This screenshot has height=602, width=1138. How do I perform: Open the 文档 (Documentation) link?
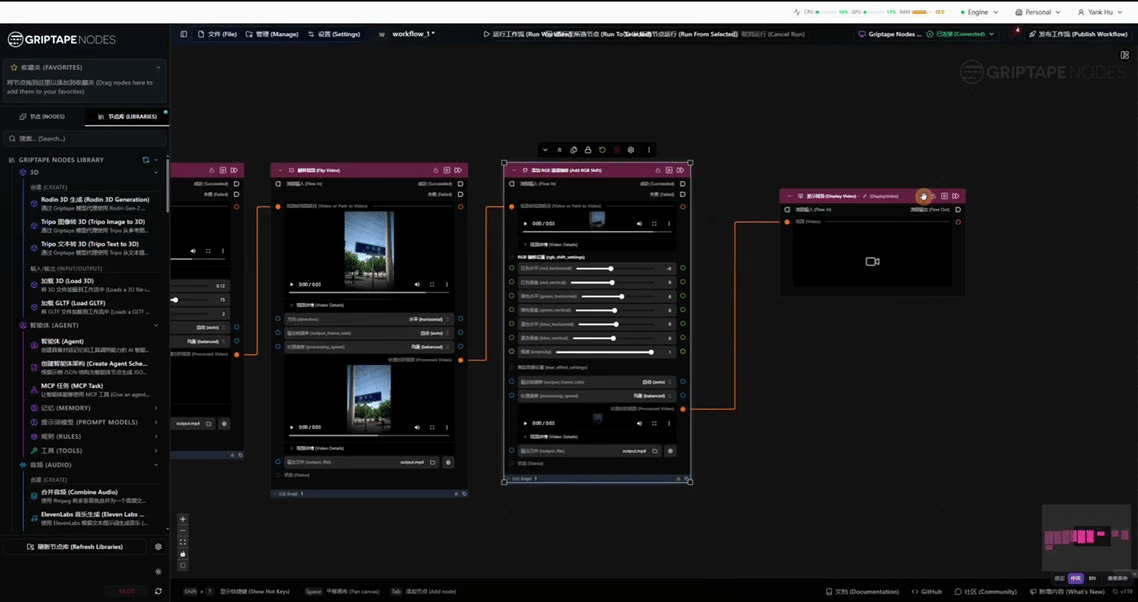coord(864,592)
